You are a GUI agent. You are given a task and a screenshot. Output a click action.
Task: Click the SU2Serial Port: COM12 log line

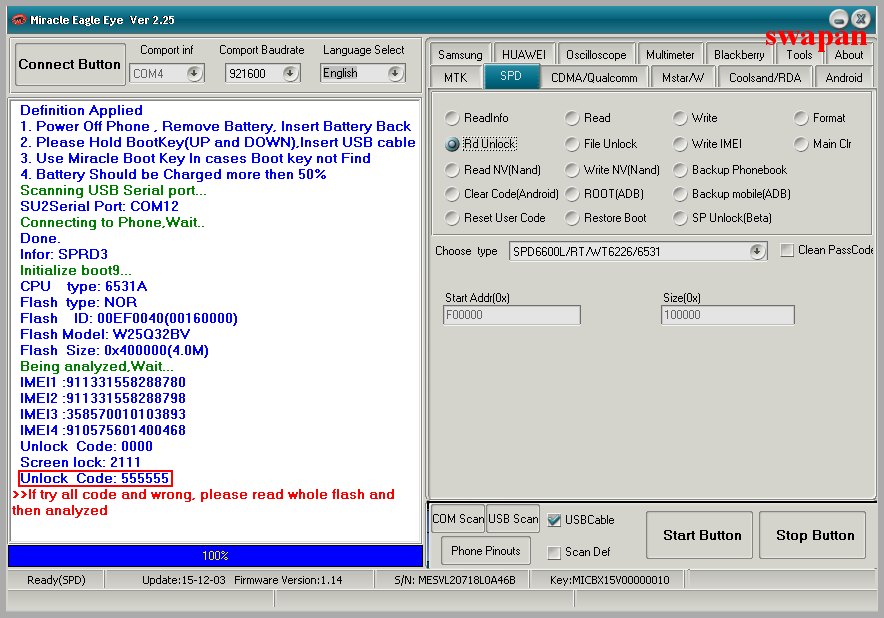99,206
